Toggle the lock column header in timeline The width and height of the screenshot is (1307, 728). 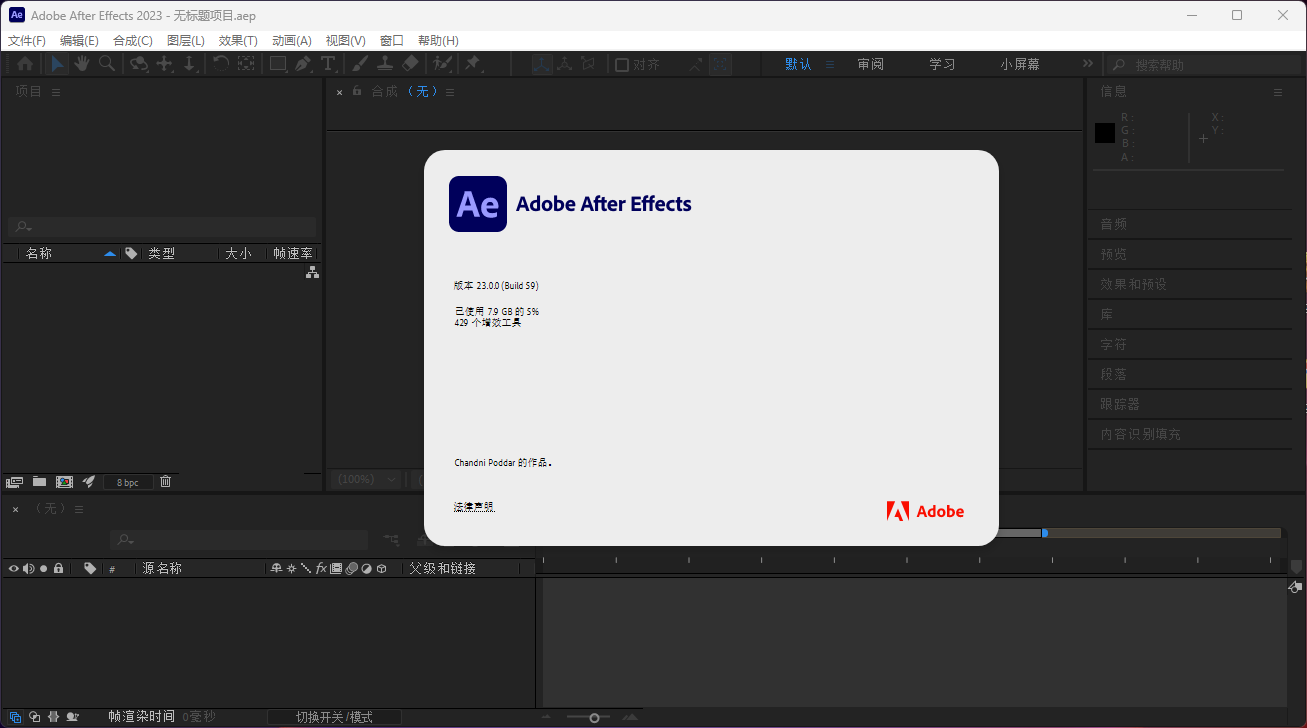pyautogui.click(x=58, y=568)
